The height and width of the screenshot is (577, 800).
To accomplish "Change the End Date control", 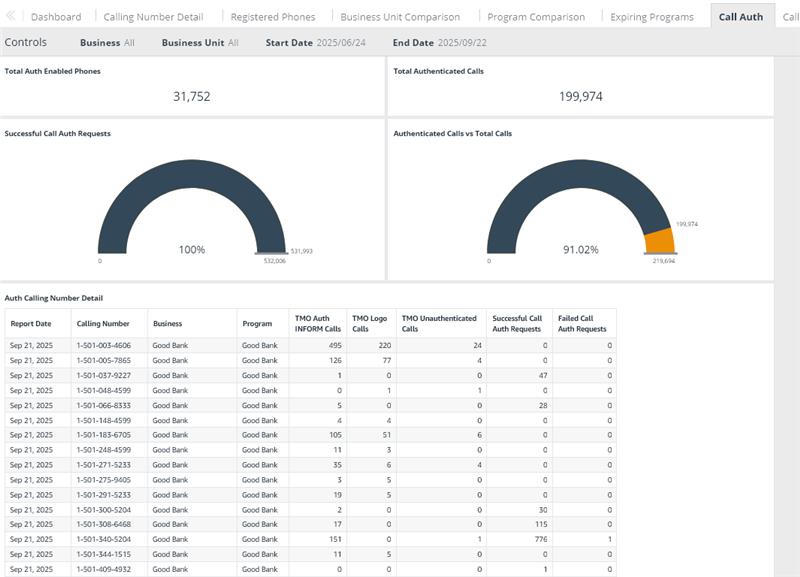I will point(439,43).
